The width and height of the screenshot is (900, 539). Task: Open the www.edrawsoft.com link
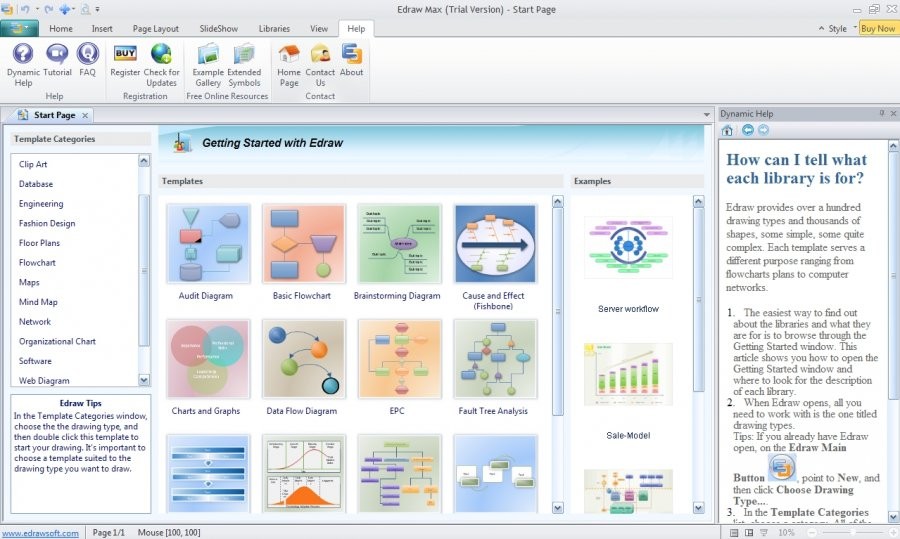coord(40,533)
